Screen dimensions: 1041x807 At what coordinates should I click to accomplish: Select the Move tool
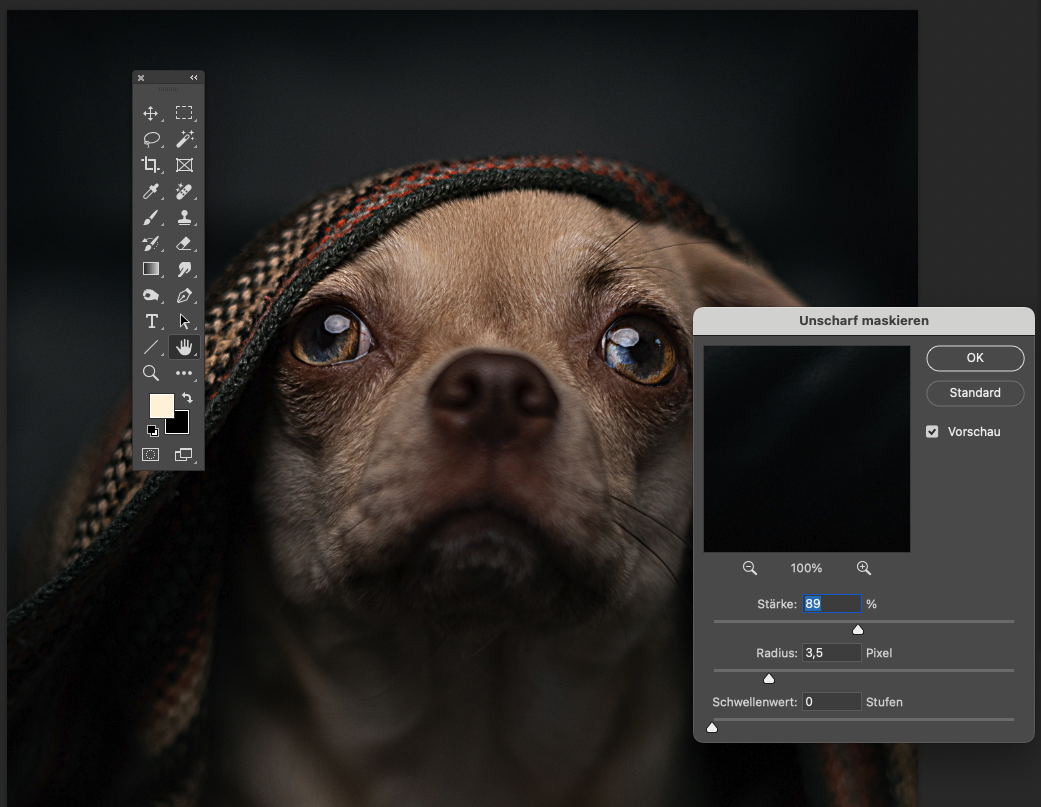tap(151, 114)
